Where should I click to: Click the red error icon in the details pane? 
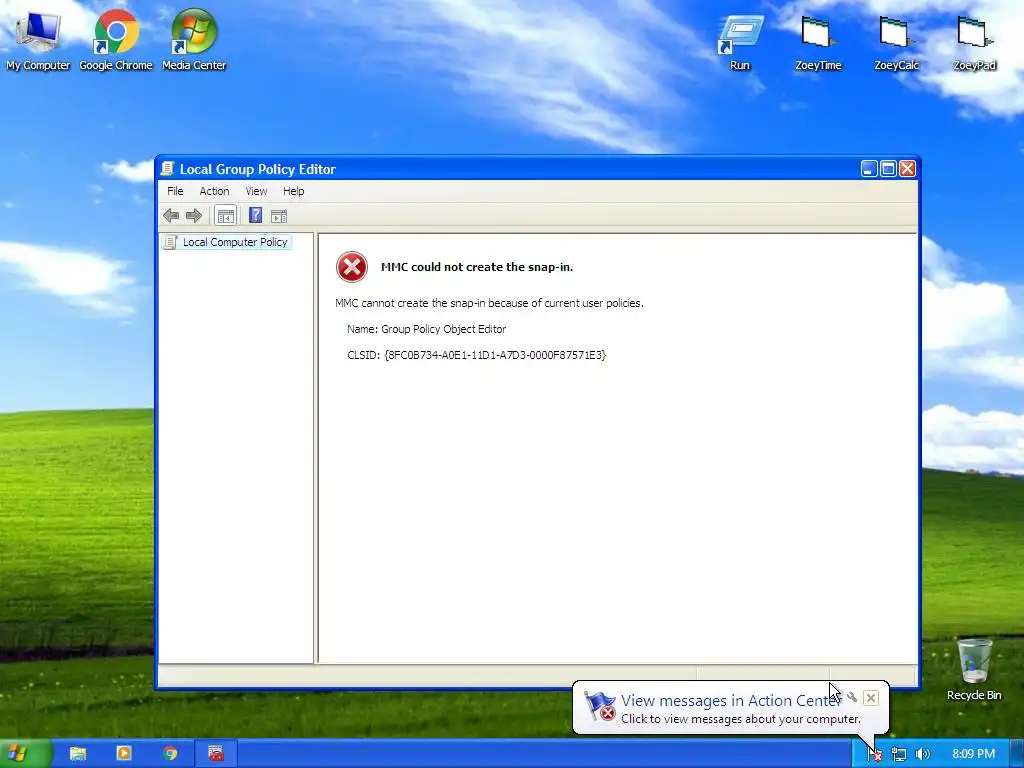click(351, 266)
